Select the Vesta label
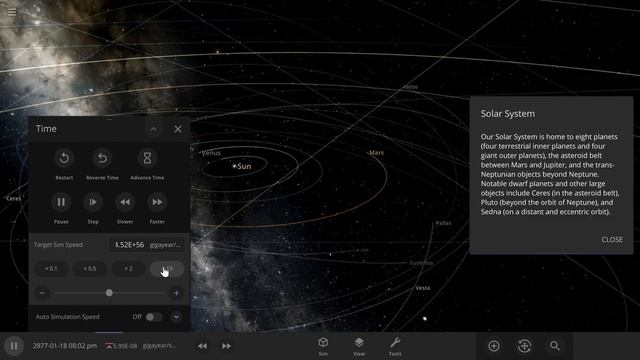Image resolution: width=640 pixels, height=360 pixels. coord(422,288)
